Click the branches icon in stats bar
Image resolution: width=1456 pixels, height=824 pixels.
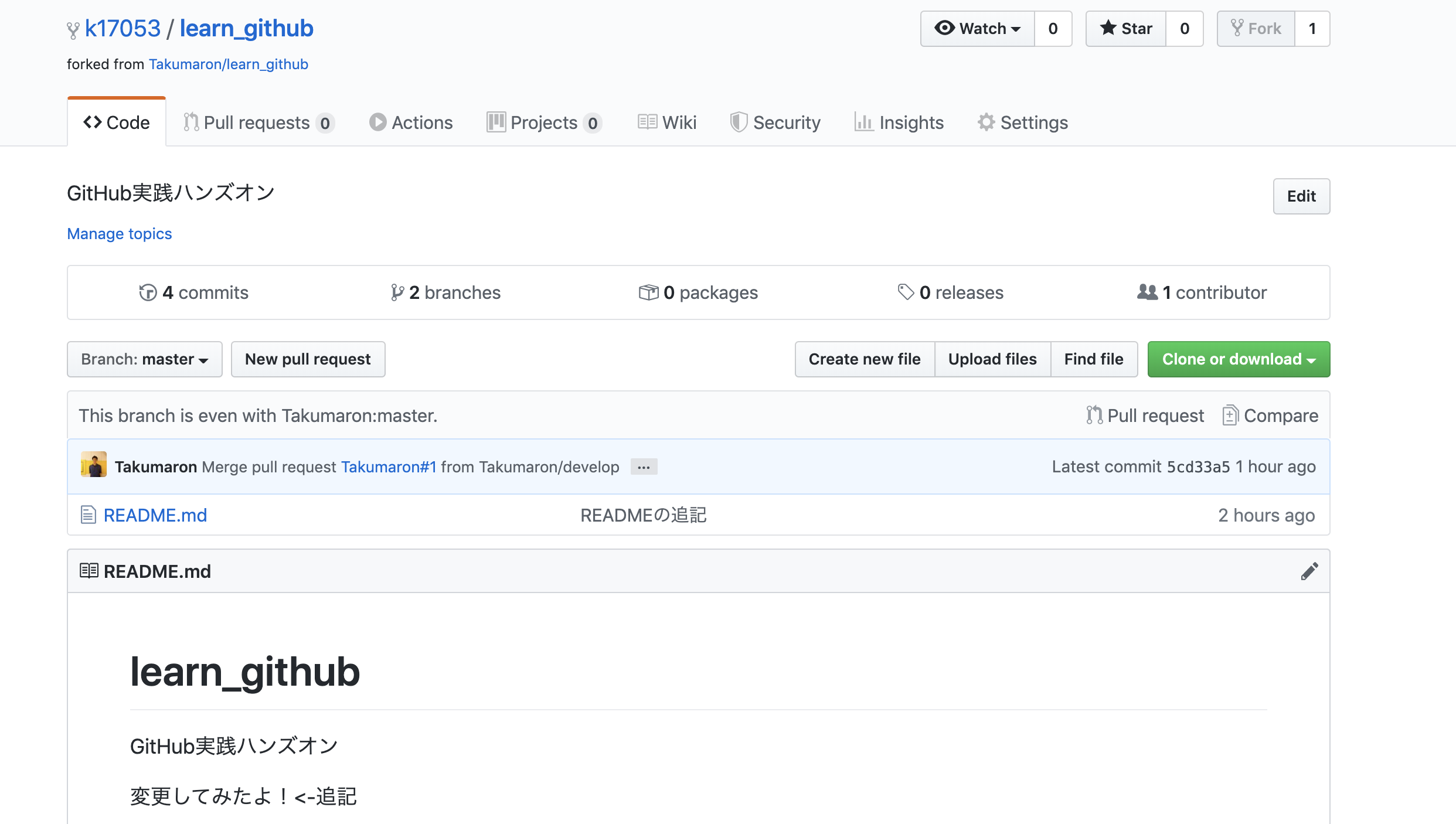(397, 292)
